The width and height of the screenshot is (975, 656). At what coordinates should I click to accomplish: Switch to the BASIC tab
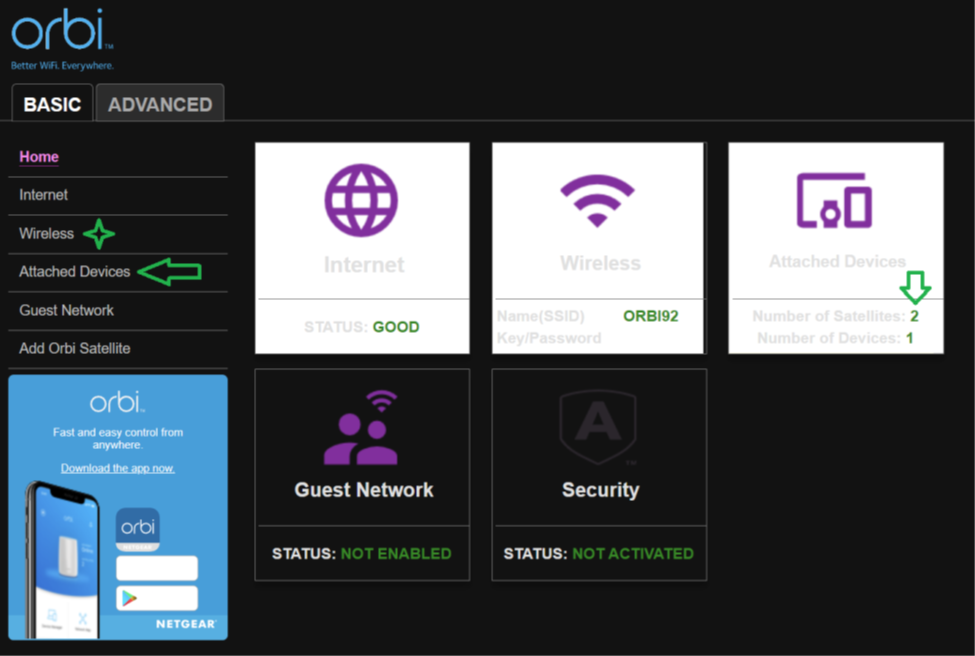click(x=52, y=104)
